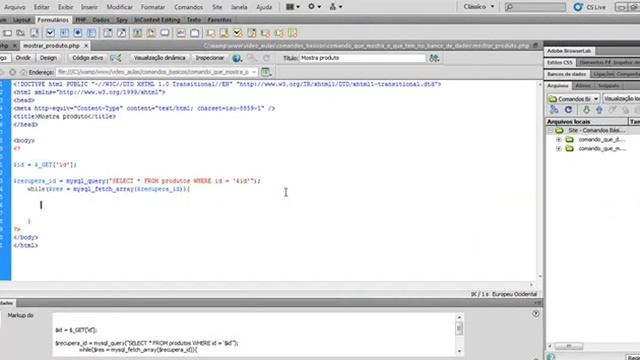Image resolution: width=640 pixels, height=360 pixels.
Task: Insert Spry Validation Text Field
Action: pyautogui.click(x=211, y=33)
